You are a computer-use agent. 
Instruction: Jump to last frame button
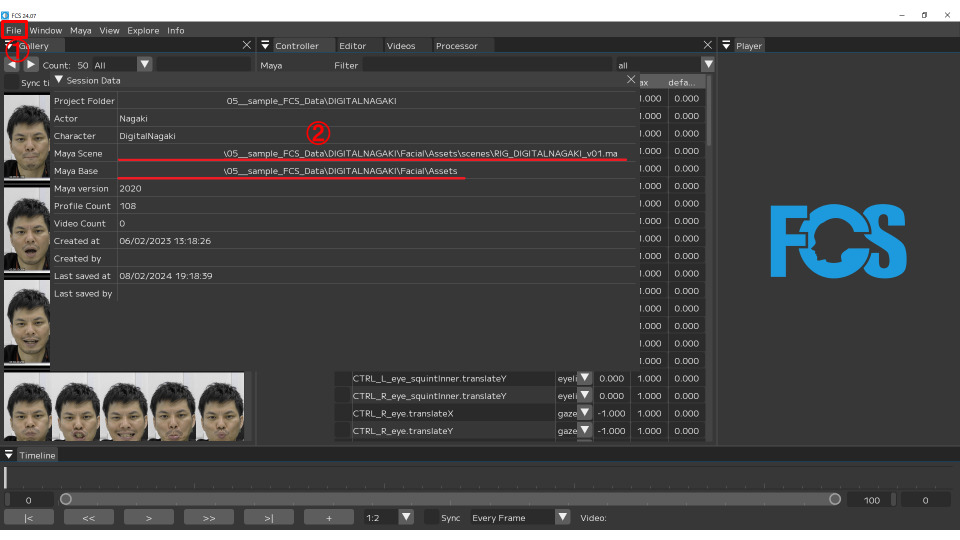tap(269, 517)
